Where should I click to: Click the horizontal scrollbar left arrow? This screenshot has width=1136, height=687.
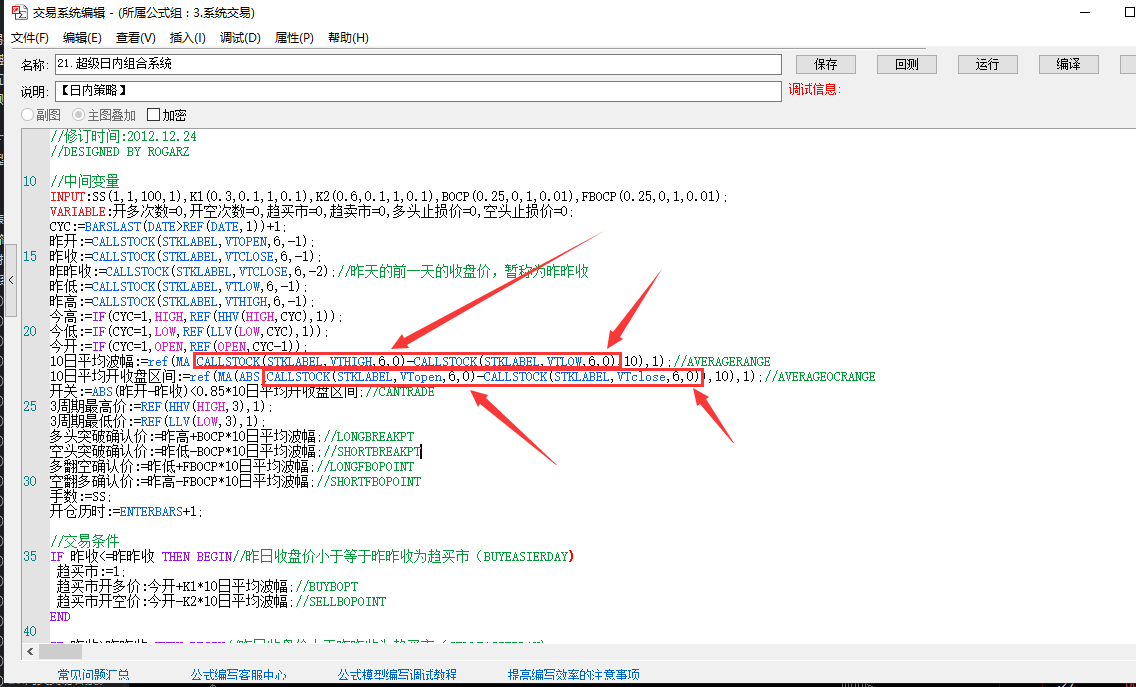(30, 651)
